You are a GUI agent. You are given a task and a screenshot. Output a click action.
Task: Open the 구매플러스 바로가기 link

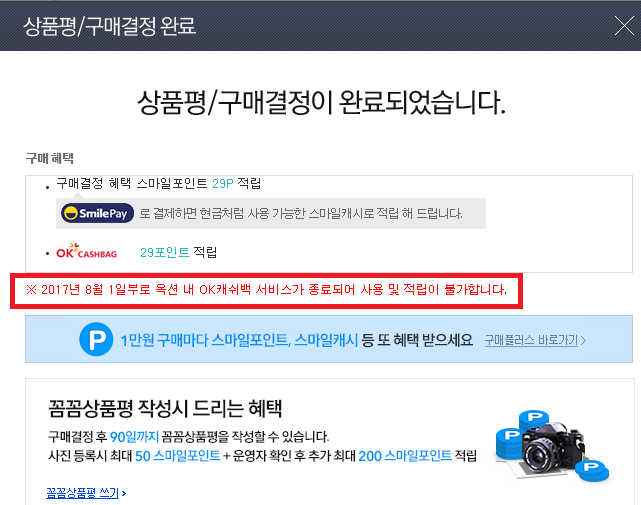click(x=535, y=341)
